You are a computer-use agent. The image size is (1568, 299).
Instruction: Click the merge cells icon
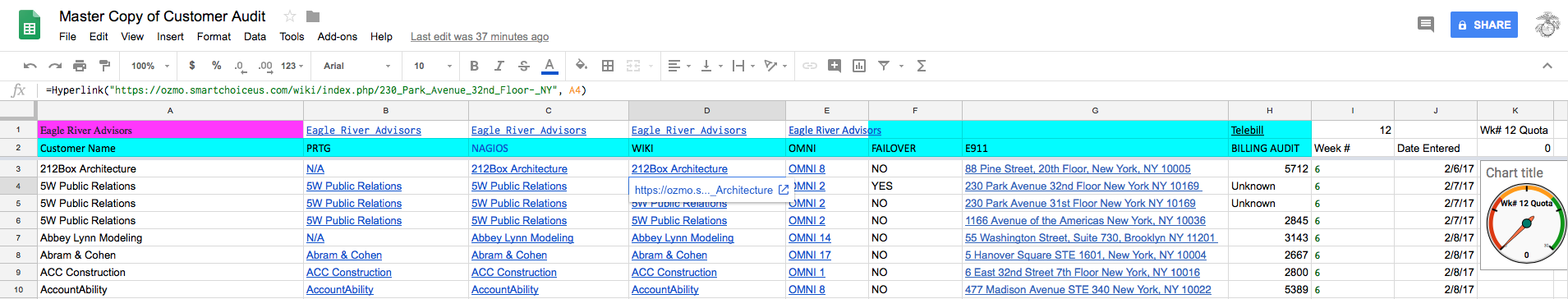(x=633, y=66)
